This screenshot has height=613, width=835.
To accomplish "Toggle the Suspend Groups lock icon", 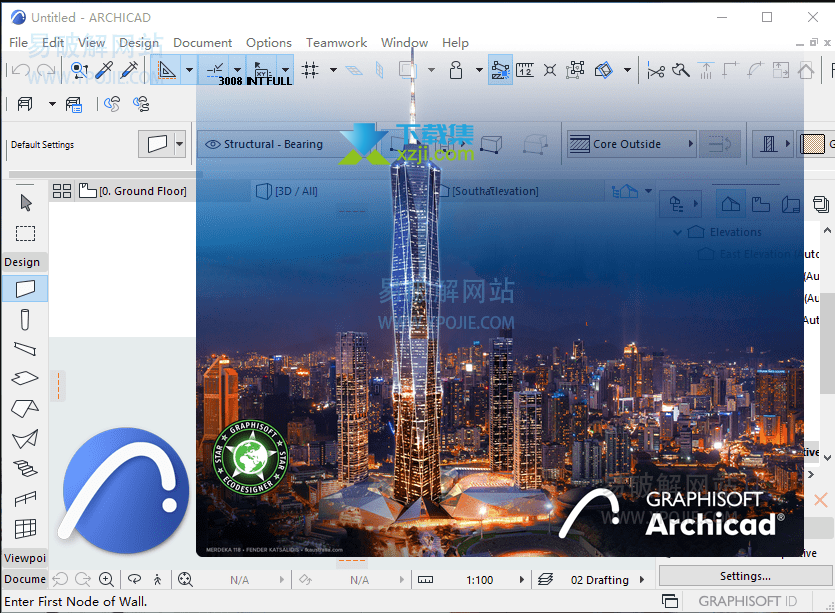I will click(x=456, y=70).
